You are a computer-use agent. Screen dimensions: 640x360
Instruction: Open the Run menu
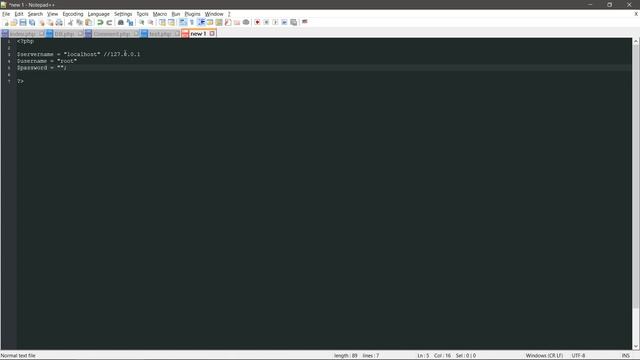pyautogui.click(x=176, y=14)
